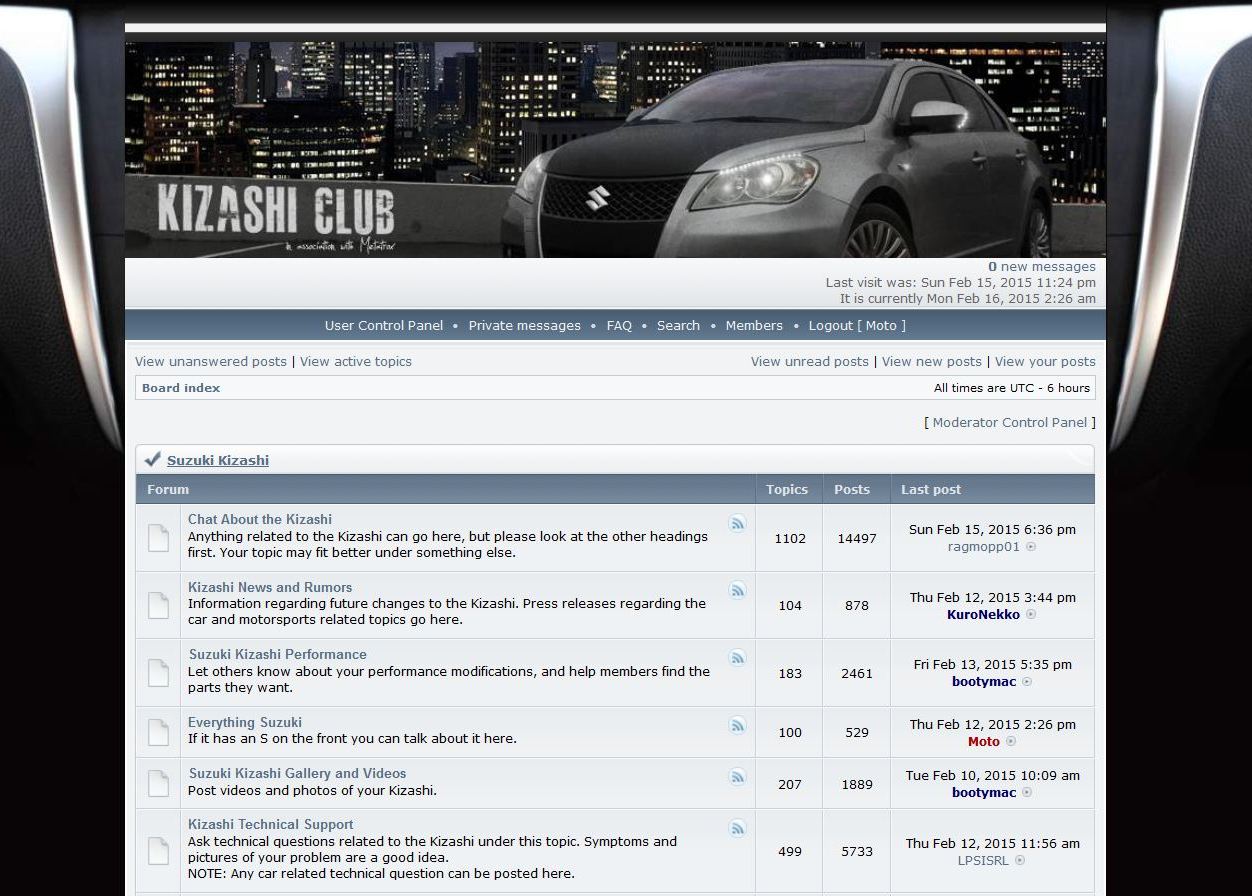View latest post icon in Suzuki Kizashi Performance row
The height and width of the screenshot is (896, 1252).
point(1027,682)
